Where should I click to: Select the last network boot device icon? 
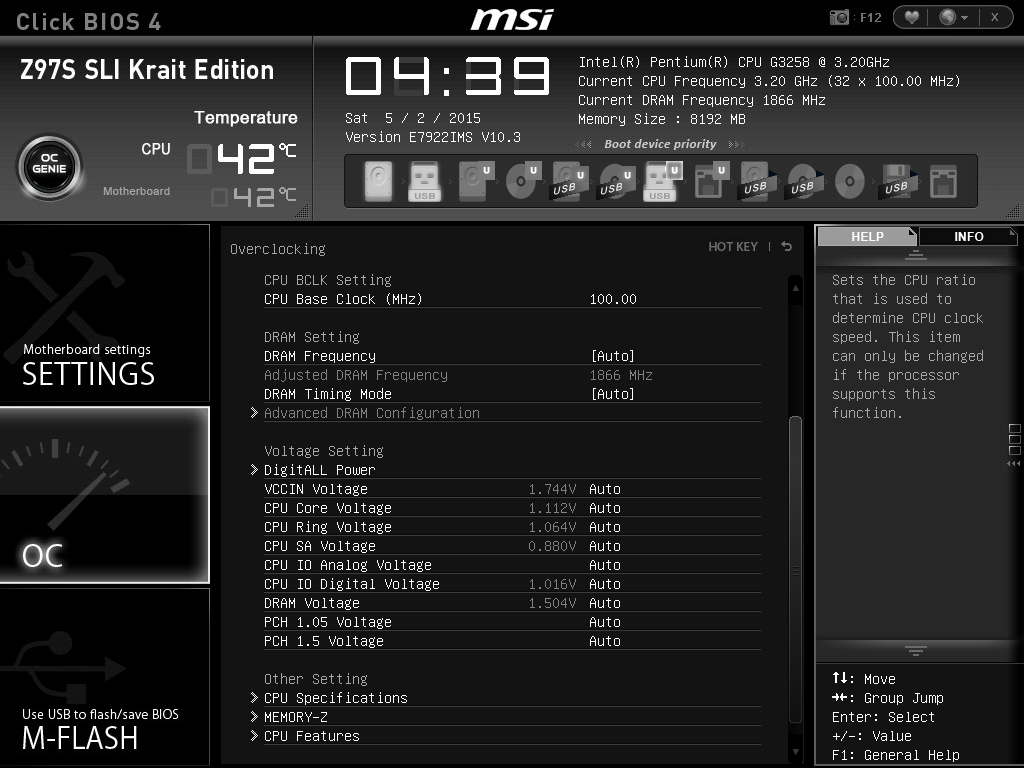click(x=944, y=181)
